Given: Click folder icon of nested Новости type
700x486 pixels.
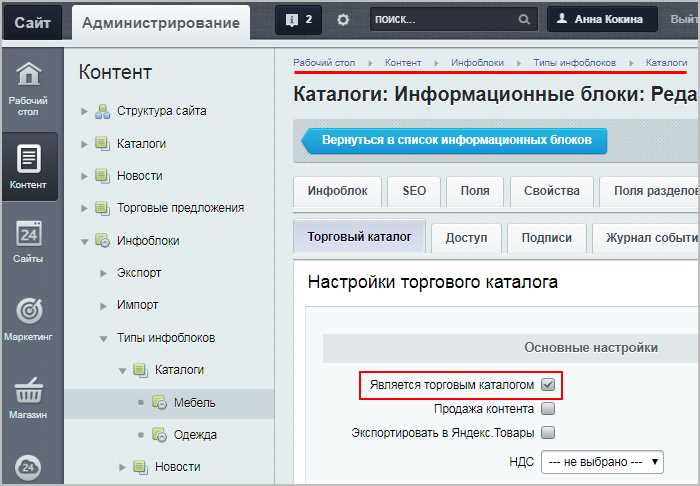Looking at the screenshot, I should click(140, 467).
